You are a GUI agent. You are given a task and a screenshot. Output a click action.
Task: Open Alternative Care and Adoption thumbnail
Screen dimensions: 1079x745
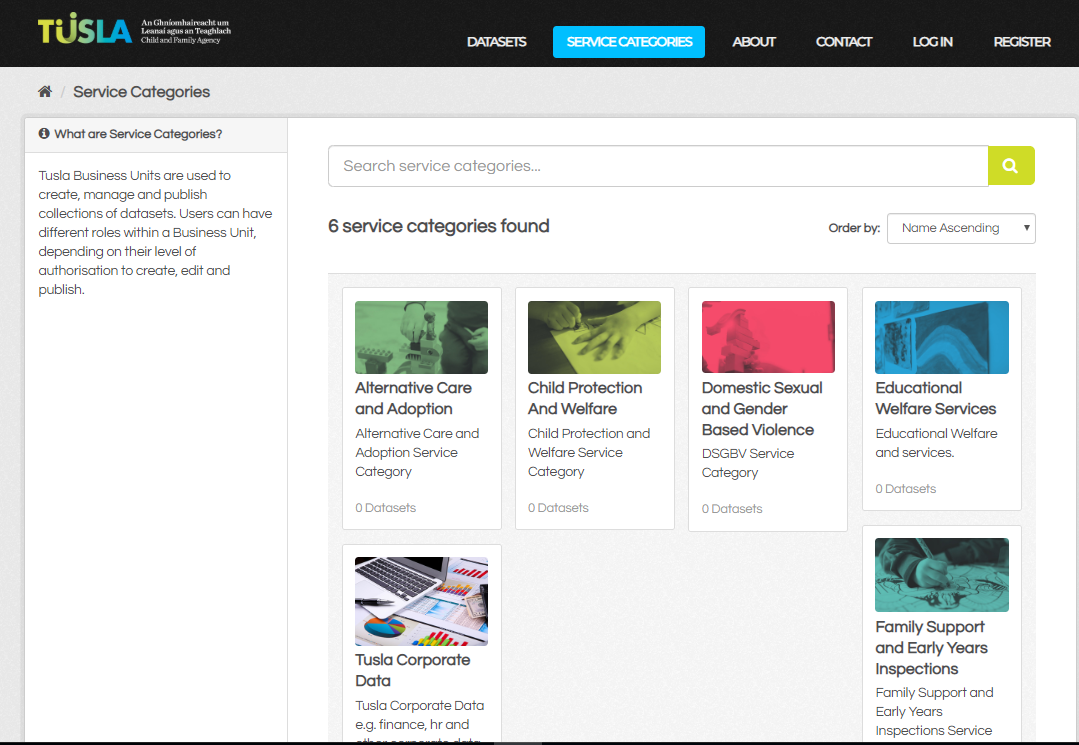coord(421,337)
